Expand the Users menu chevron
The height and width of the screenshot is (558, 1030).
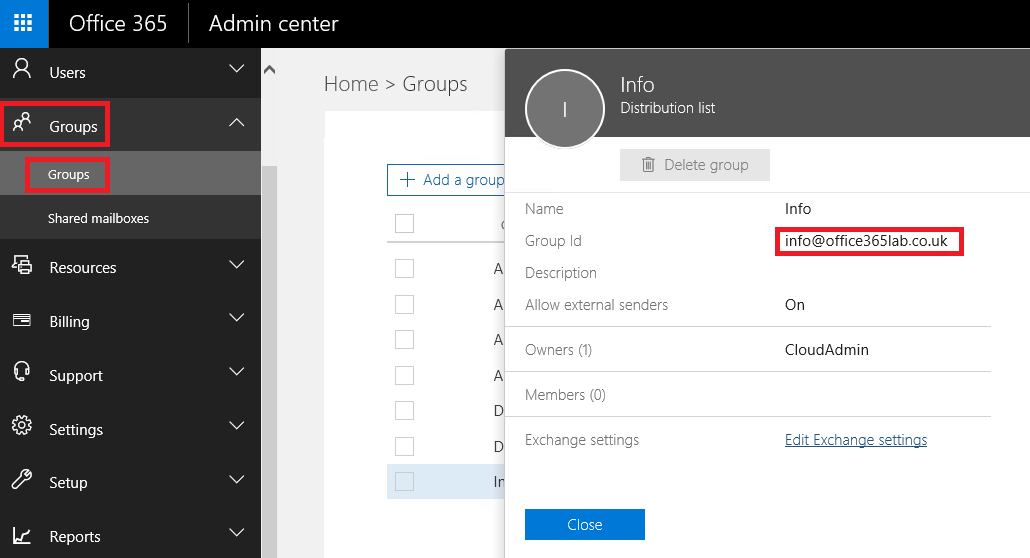point(236,69)
